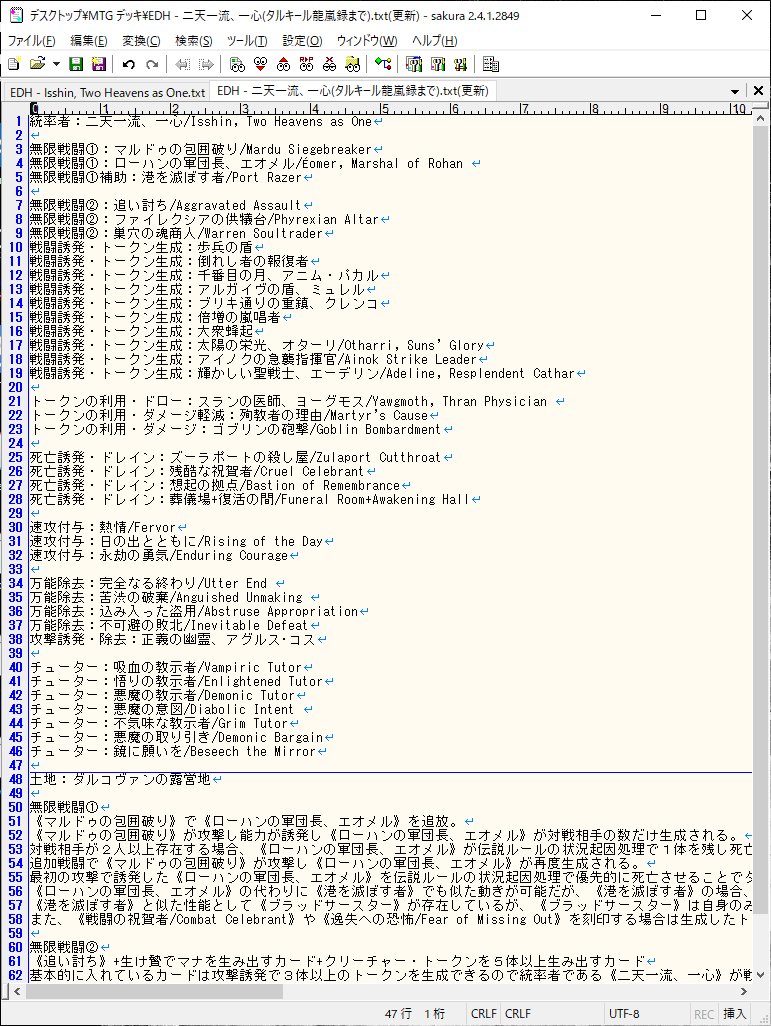Click the vertical scrollbar down arrow

tap(760, 974)
